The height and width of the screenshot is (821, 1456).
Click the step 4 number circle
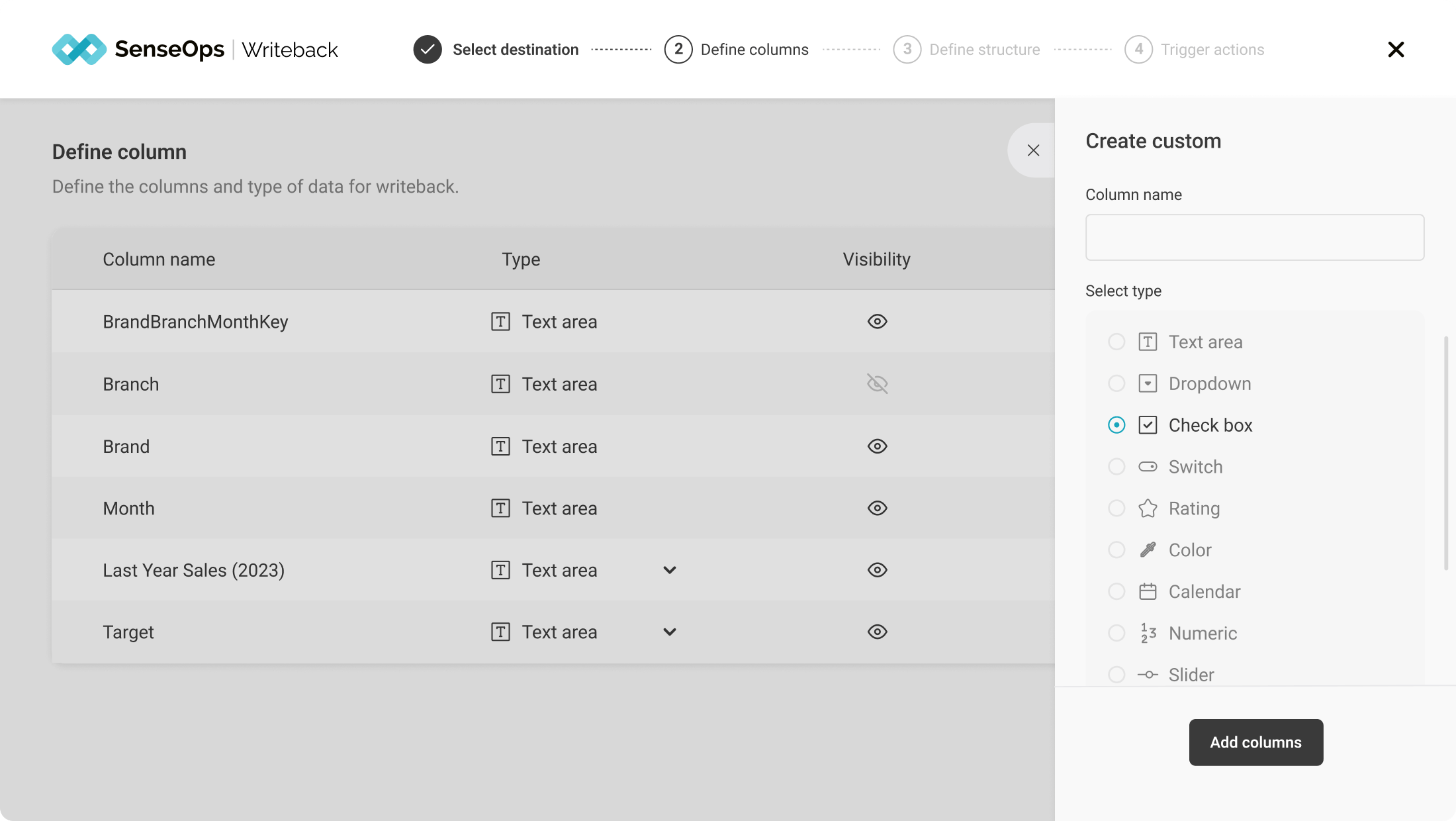pyautogui.click(x=1138, y=50)
